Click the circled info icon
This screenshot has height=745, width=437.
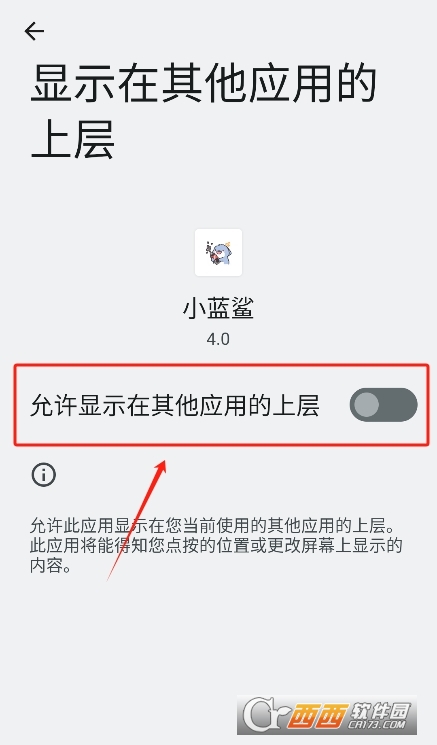(44, 474)
